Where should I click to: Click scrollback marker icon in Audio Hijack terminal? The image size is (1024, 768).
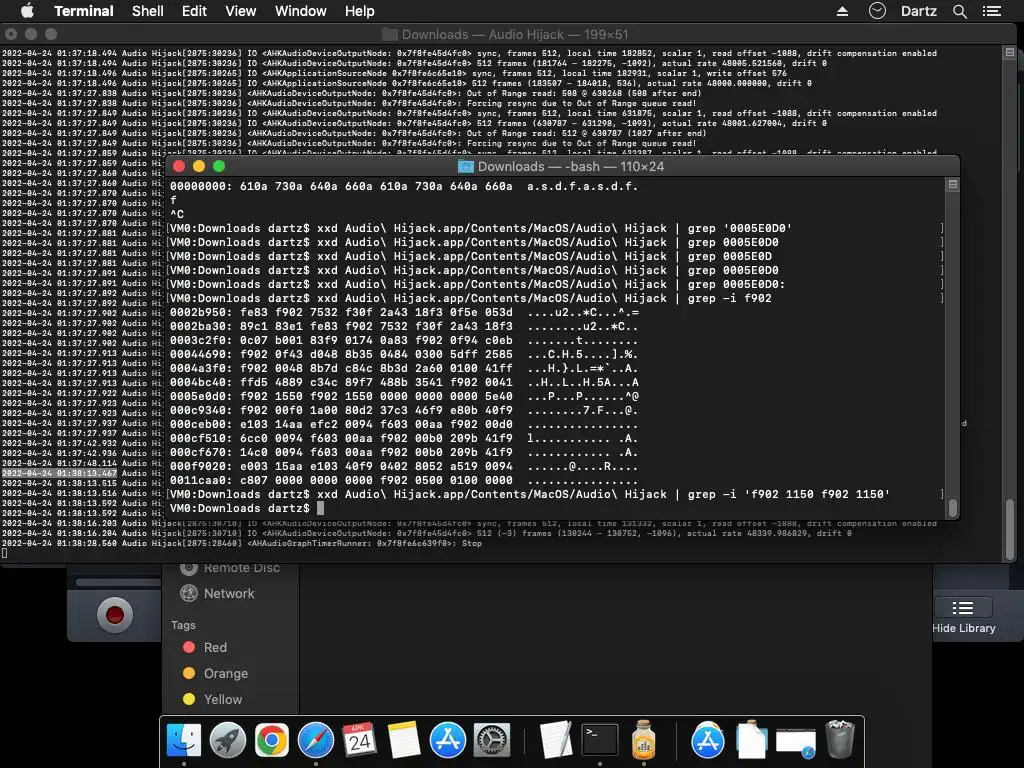[x=1010, y=52]
